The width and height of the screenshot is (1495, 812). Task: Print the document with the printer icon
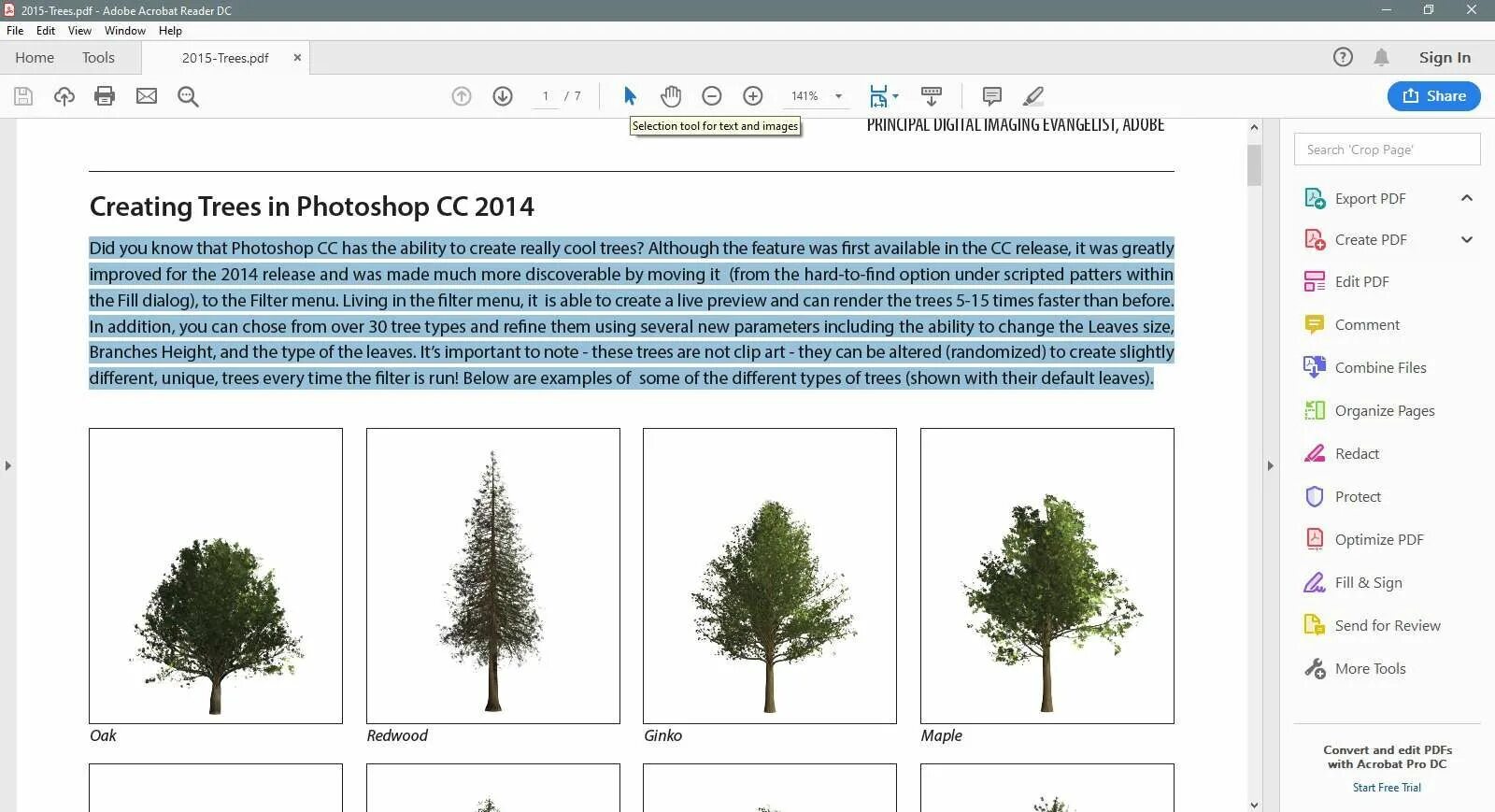(x=105, y=96)
